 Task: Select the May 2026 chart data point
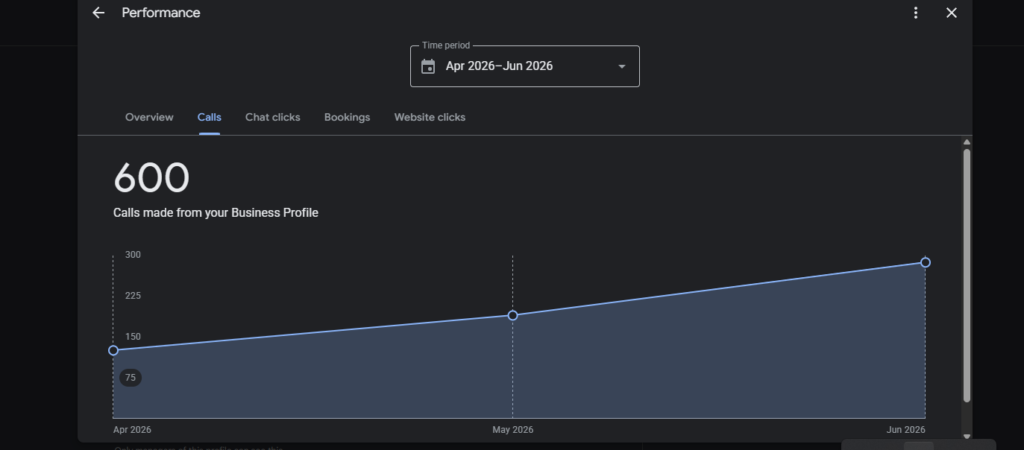click(x=513, y=315)
